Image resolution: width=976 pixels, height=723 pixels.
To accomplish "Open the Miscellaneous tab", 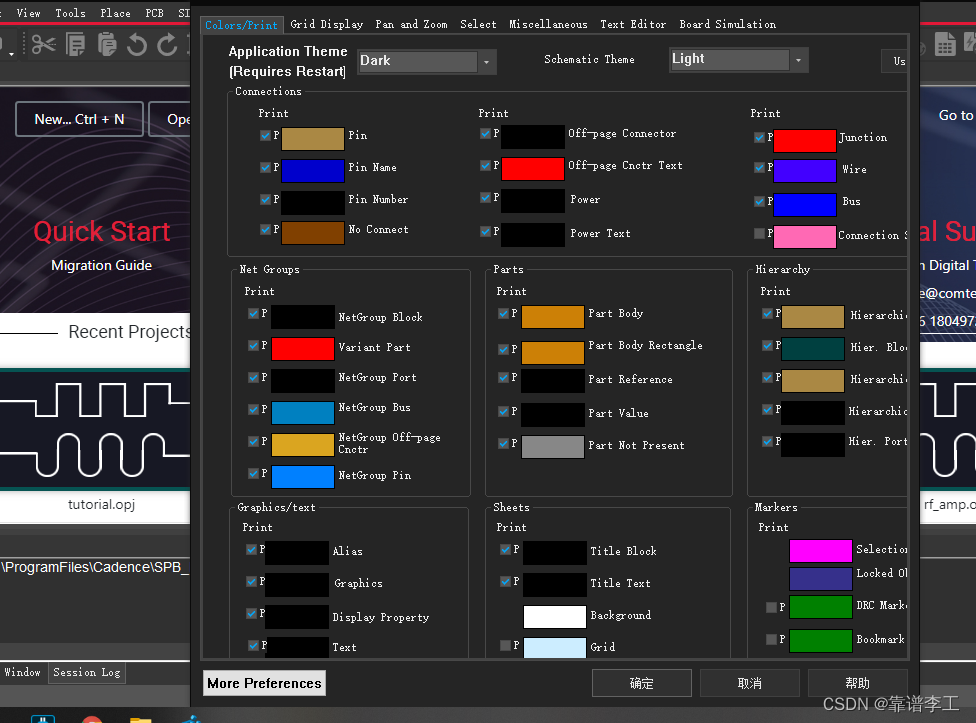I will (548, 24).
